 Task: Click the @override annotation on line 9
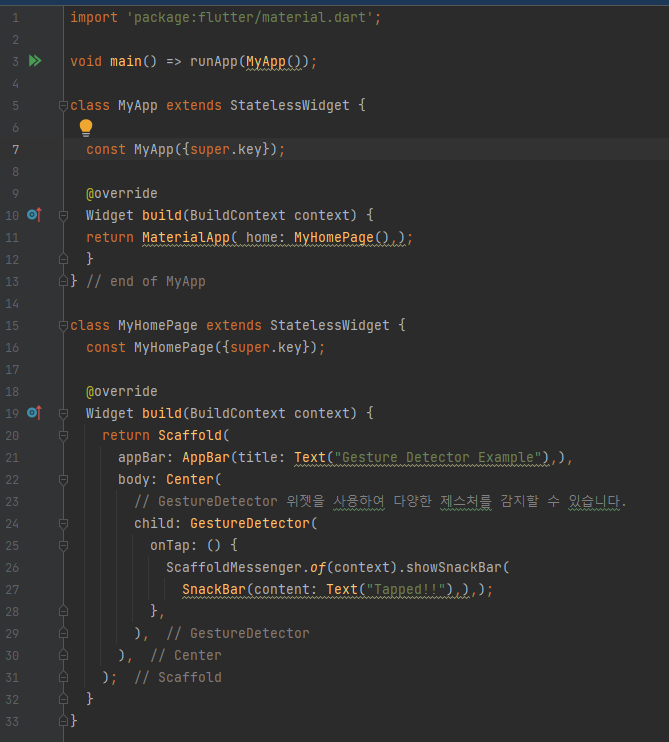122,194
